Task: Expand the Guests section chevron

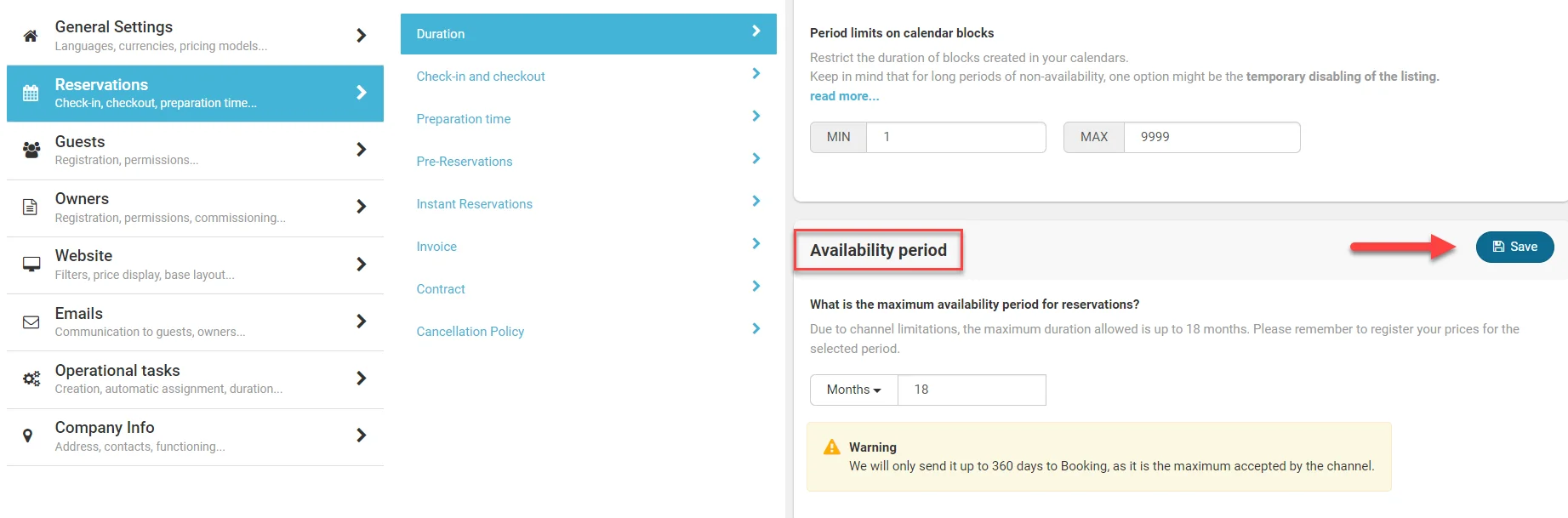Action: pyautogui.click(x=362, y=150)
